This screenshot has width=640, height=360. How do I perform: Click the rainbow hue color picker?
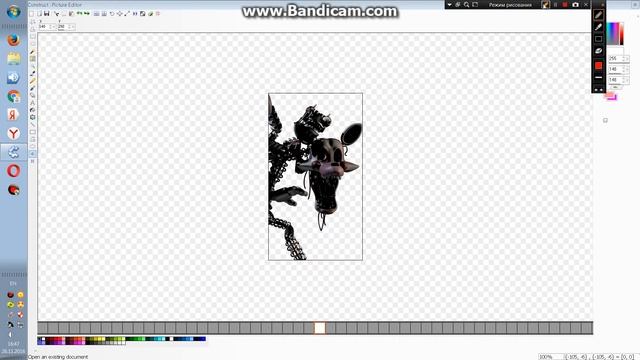pyautogui.click(x=613, y=33)
